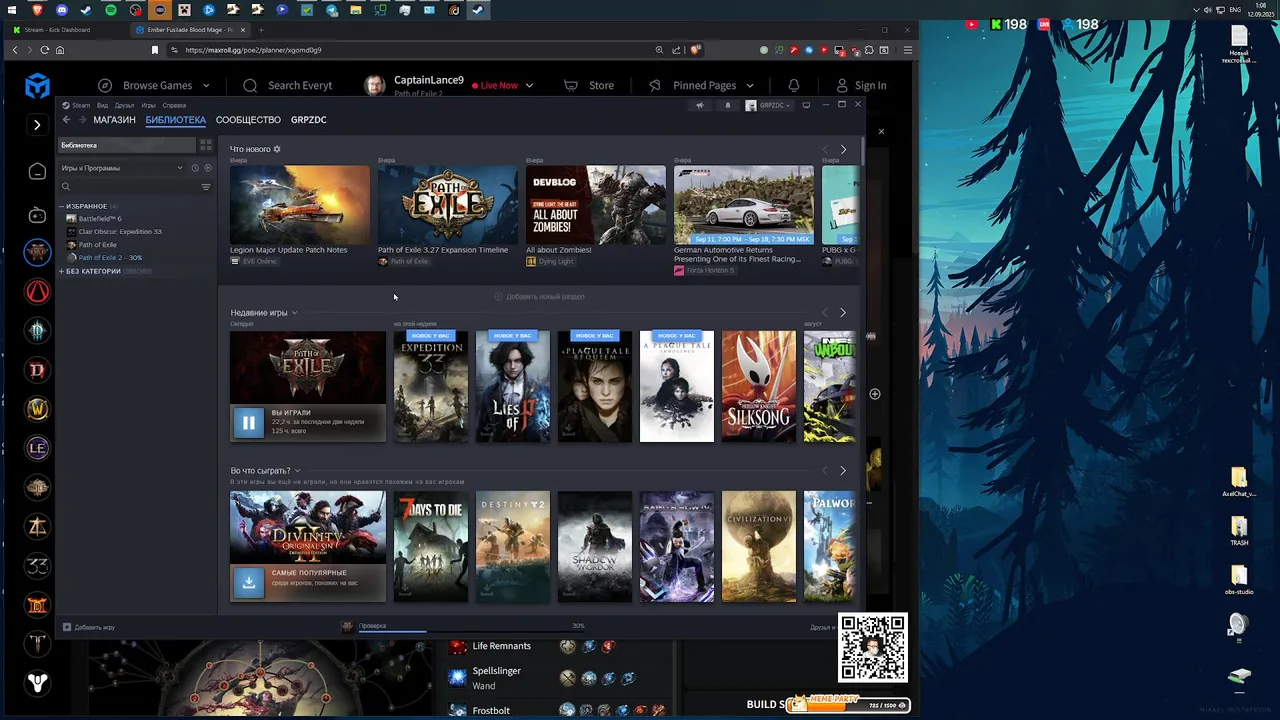Open Maxroll home icon in sidebar
Image resolution: width=1280 pixels, height=720 pixels.
tap(37, 171)
